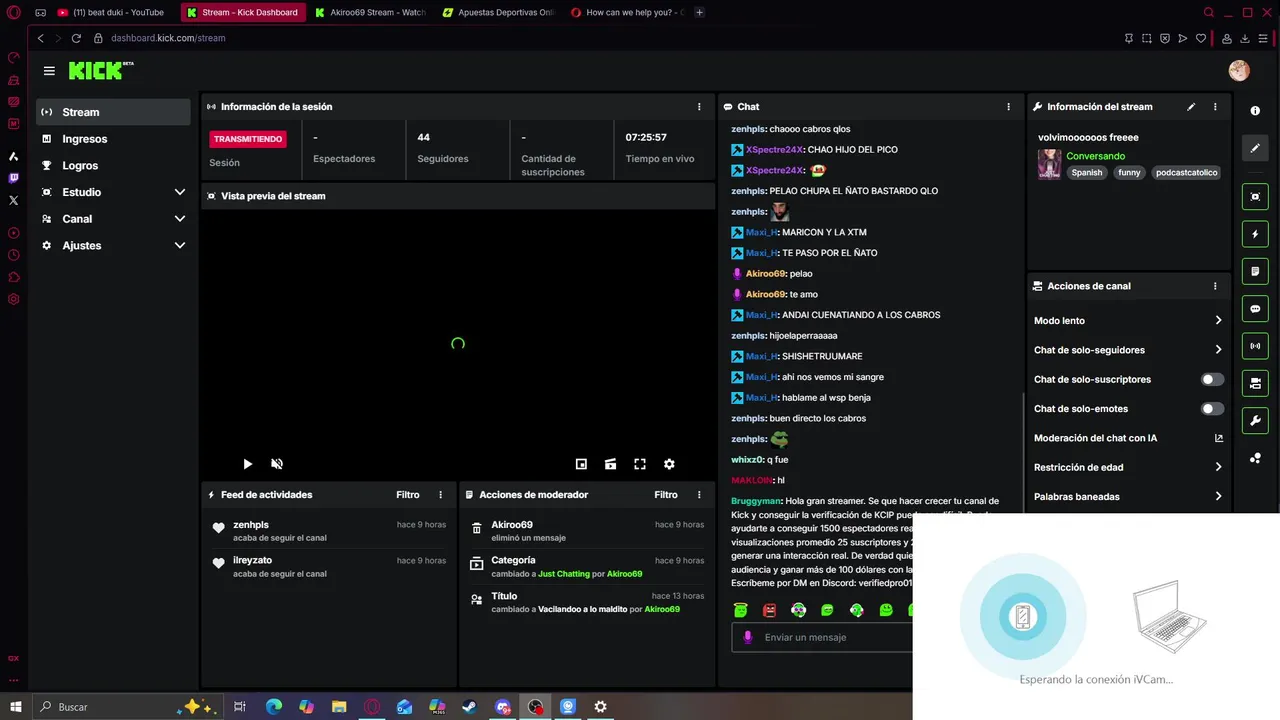
Task: Open Filtro in Feed de actividades
Action: tap(407, 494)
